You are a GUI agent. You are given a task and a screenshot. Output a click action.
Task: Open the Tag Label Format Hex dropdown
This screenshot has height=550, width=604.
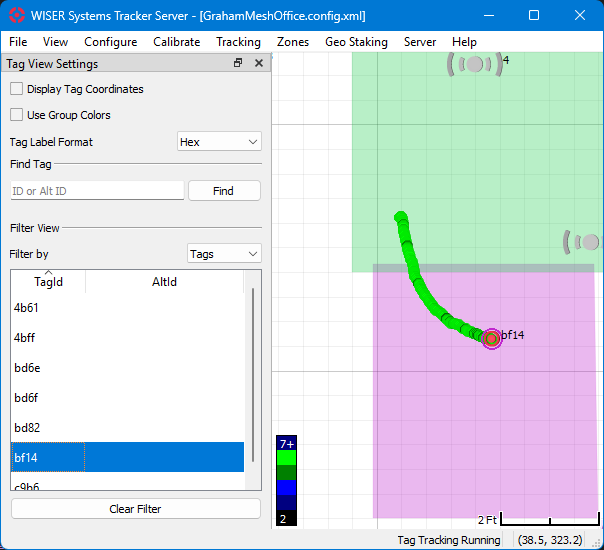219,142
